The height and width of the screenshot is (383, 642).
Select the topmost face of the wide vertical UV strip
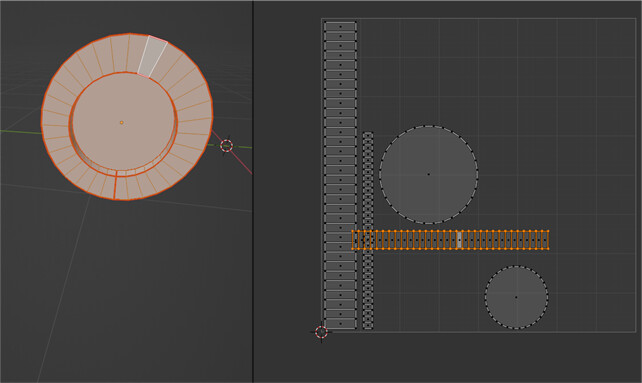[x=340, y=26]
